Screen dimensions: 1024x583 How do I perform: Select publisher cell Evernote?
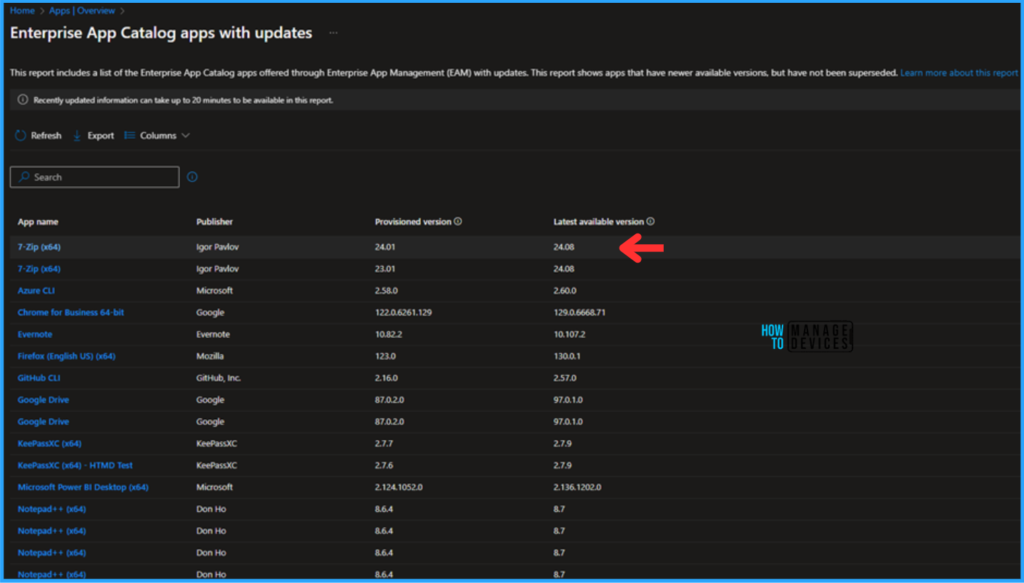213,334
